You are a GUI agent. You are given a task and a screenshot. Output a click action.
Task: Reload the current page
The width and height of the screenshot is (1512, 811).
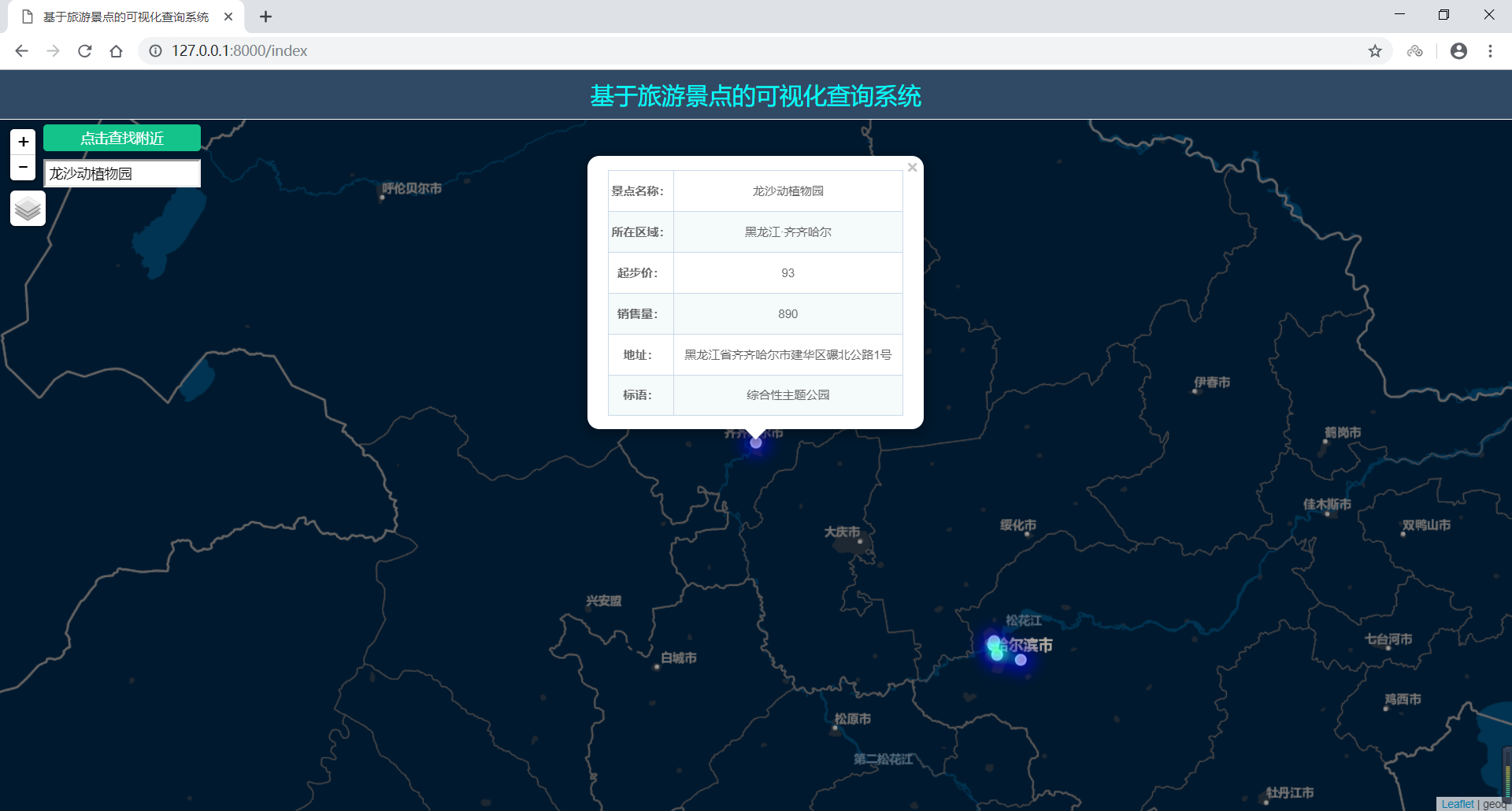[84, 50]
